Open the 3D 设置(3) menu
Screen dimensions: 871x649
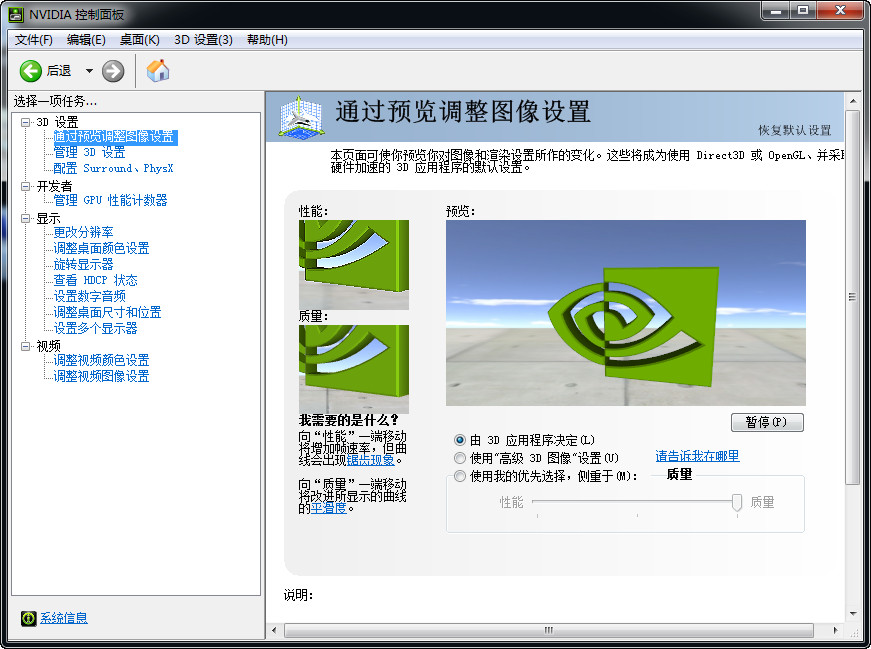pos(203,40)
